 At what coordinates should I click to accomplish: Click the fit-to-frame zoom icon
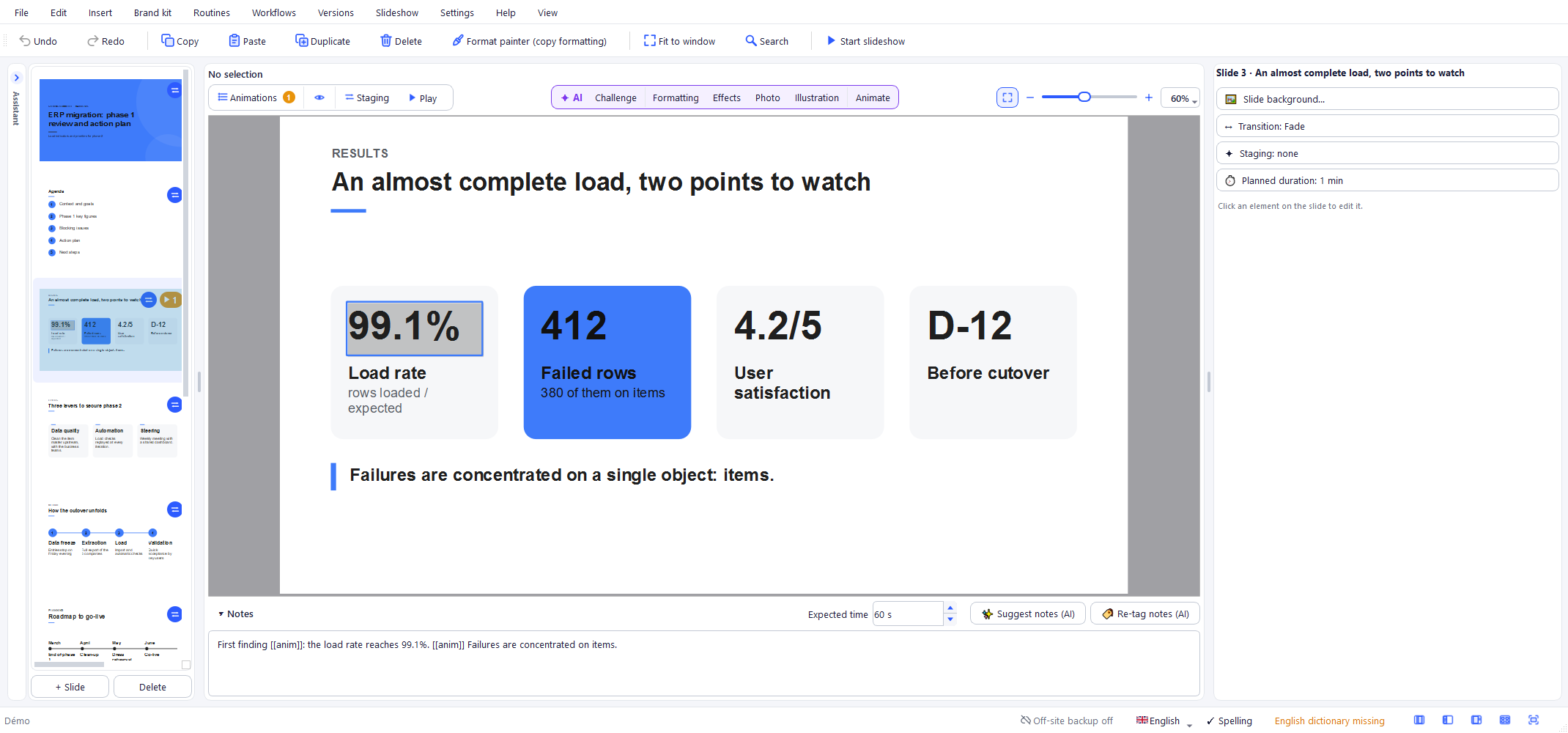[x=1007, y=97]
